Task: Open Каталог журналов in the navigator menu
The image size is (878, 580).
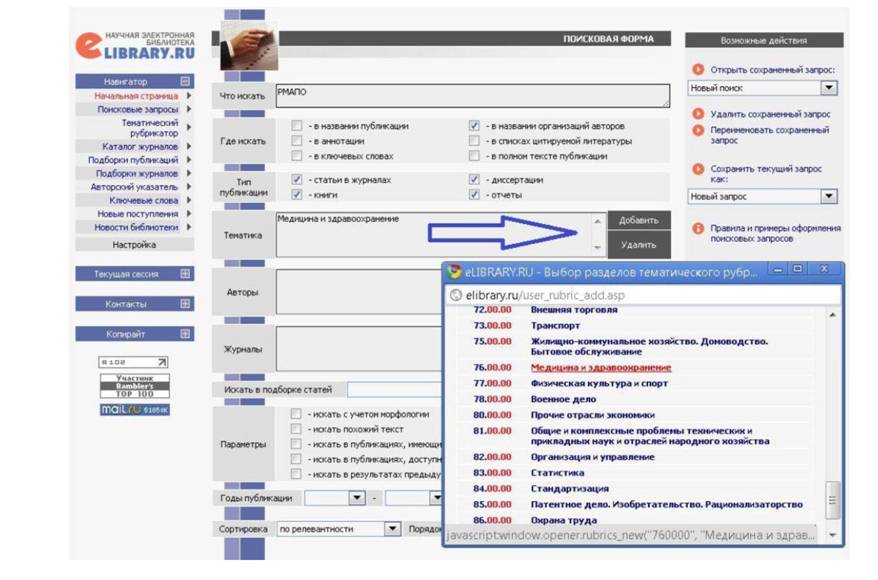Action: coord(139,147)
